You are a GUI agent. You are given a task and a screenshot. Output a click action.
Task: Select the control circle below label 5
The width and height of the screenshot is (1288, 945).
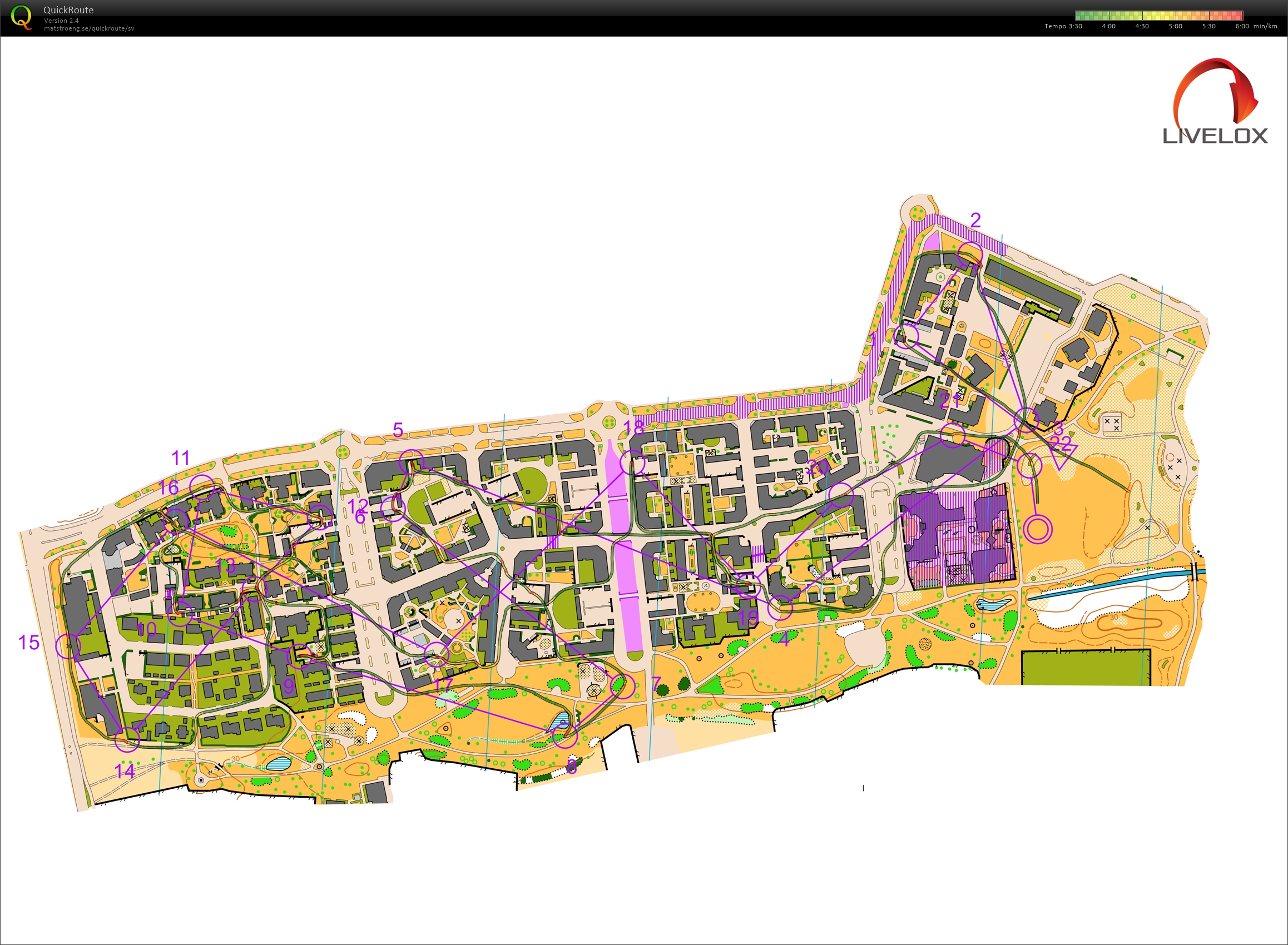(x=412, y=462)
